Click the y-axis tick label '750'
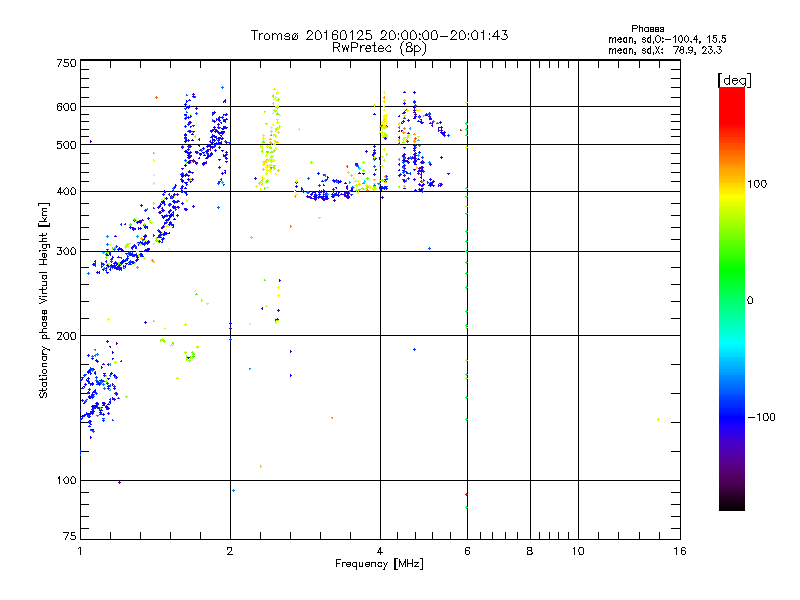 [x=66, y=63]
